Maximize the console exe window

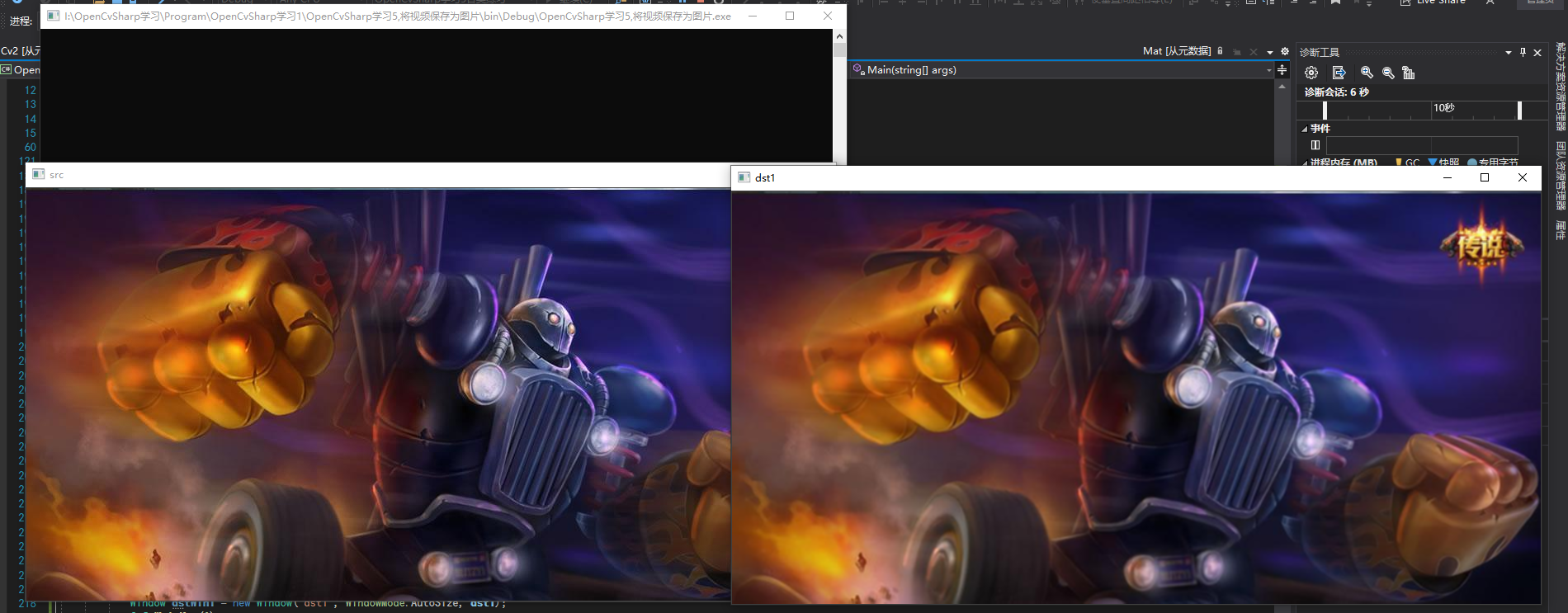(x=790, y=16)
